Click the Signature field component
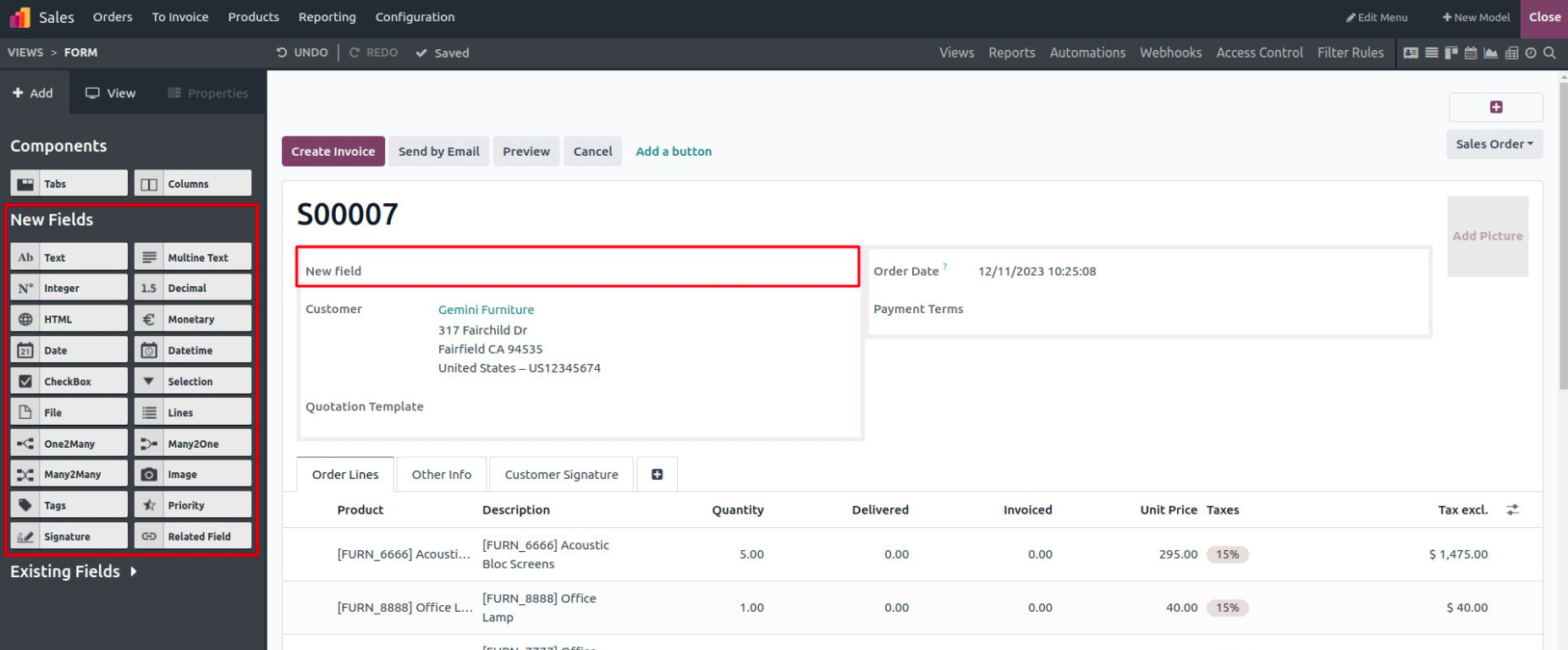Viewport: 1568px width, 650px height. (x=69, y=537)
